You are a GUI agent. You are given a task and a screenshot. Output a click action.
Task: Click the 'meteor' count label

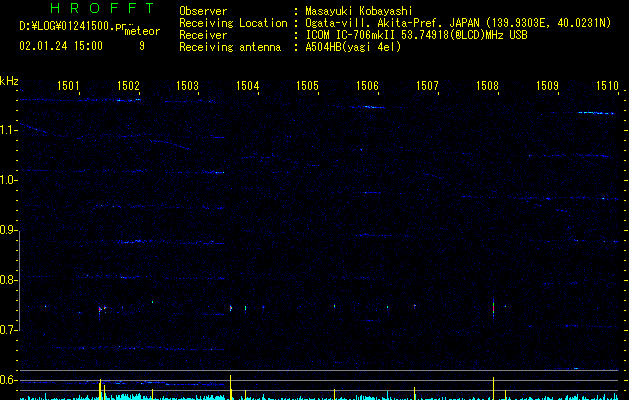point(142,31)
